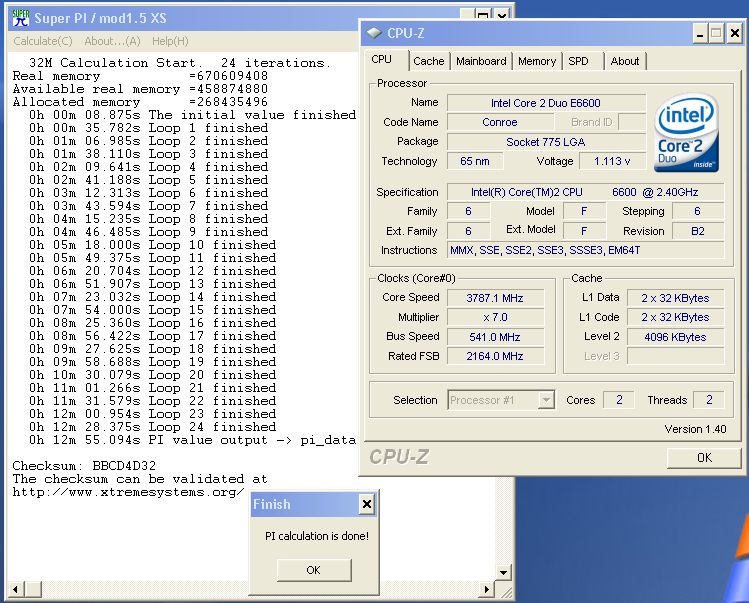Minimize the CPU-Z window
The width and height of the screenshot is (749, 603).
(700, 33)
